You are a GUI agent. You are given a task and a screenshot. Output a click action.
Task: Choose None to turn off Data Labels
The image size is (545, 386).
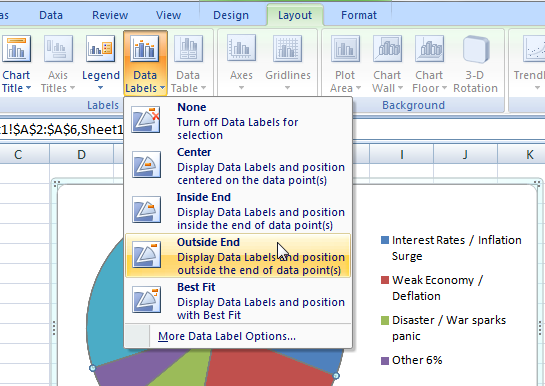238,120
